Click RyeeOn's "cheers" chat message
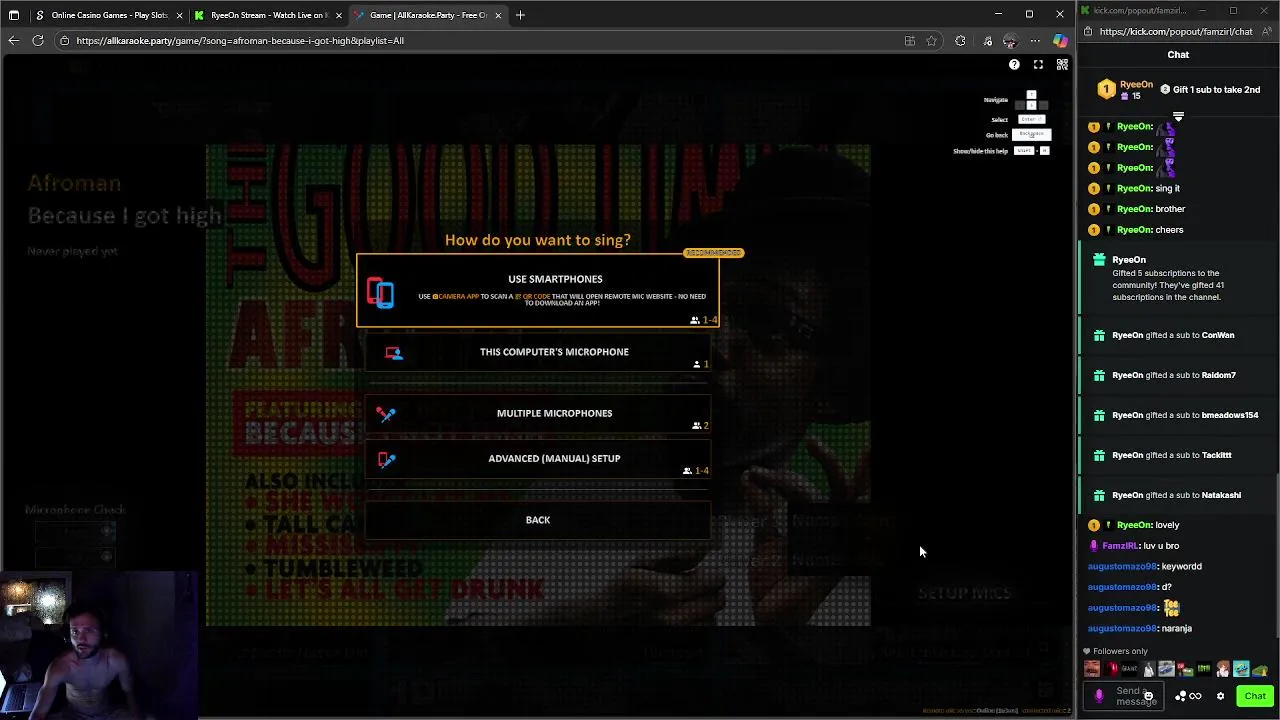The width and height of the screenshot is (1280, 720). click(x=1169, y=230)
